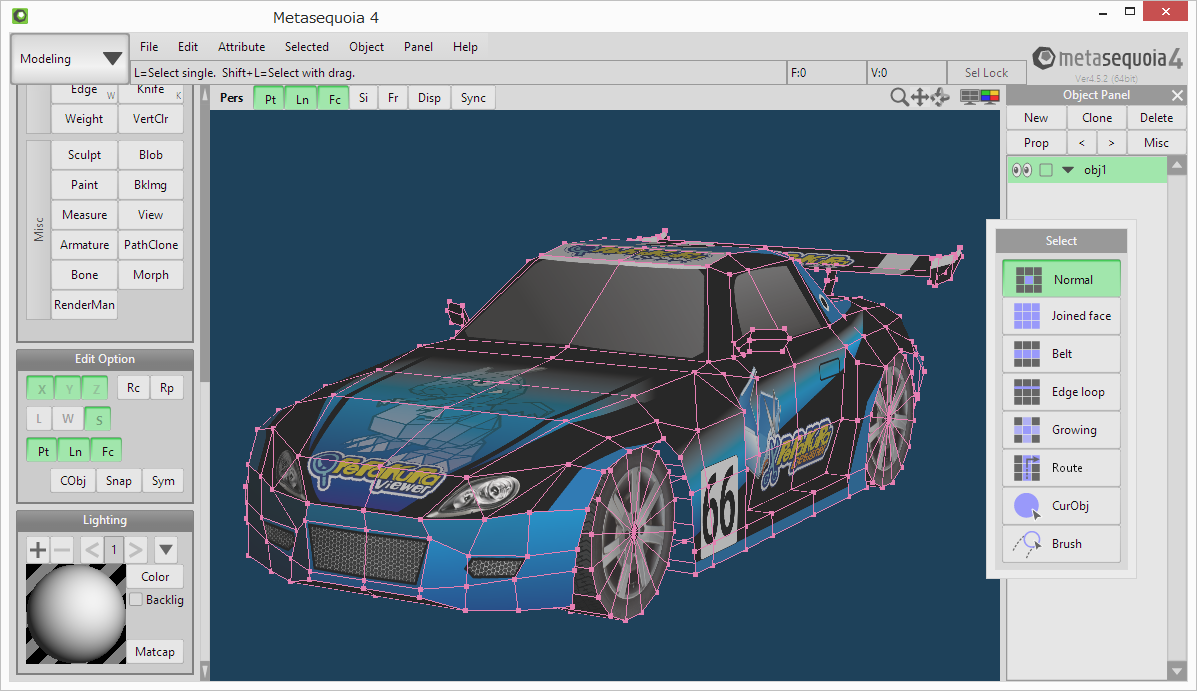Open the Armature tool

84,244
